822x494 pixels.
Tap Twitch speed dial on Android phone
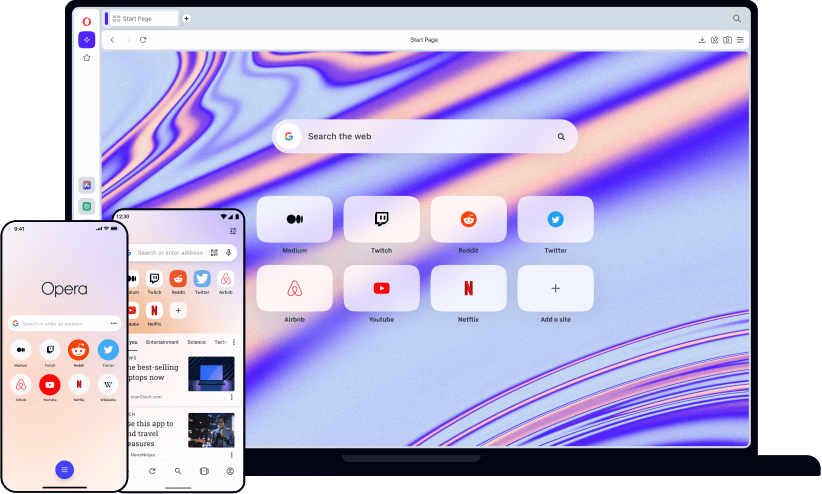pyautogui.click(x=154, y=279)
